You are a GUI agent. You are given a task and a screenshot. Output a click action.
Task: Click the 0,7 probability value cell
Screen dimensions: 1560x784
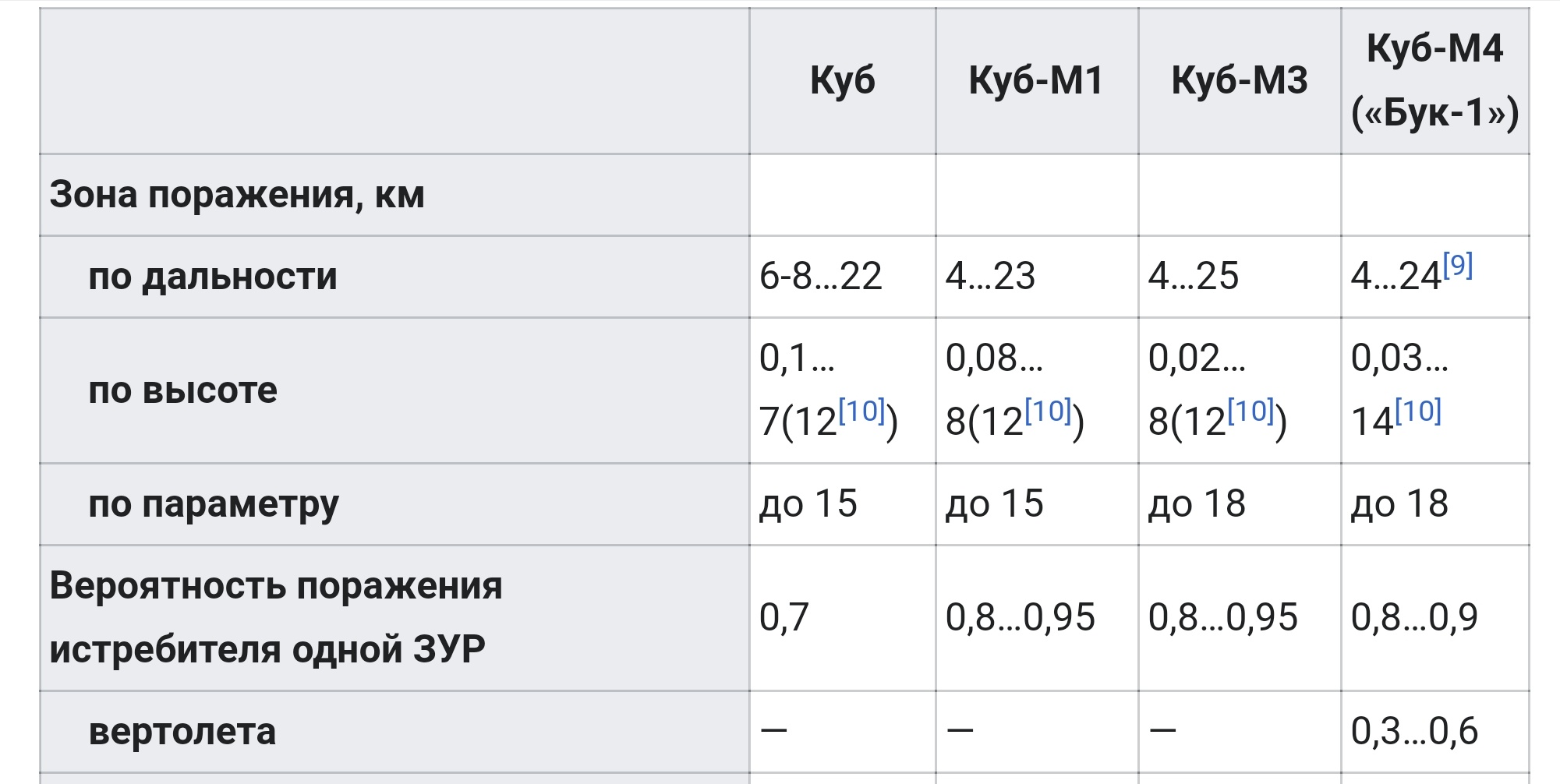point(784,617)
